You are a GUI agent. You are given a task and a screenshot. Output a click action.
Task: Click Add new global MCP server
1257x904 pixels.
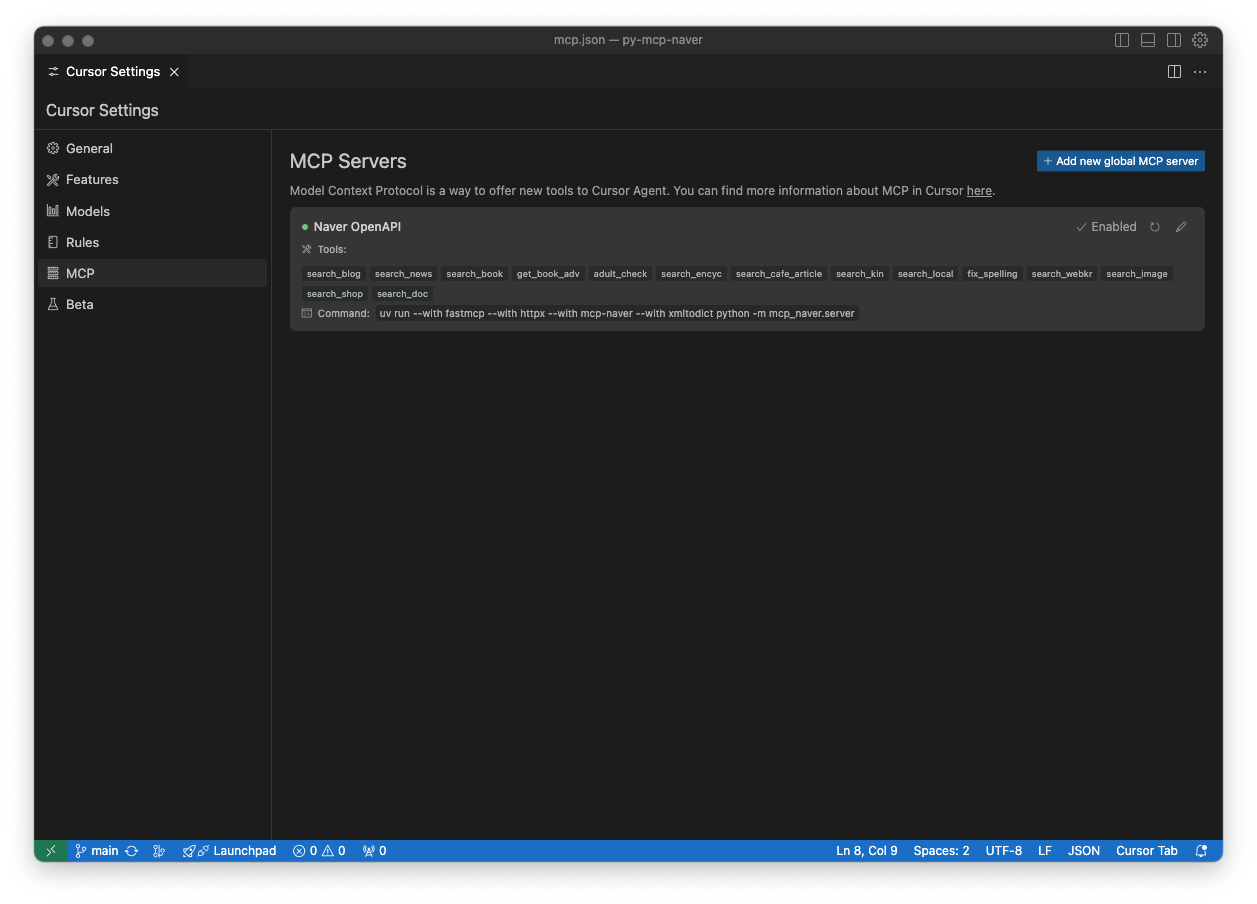[x=1119, y=160]
